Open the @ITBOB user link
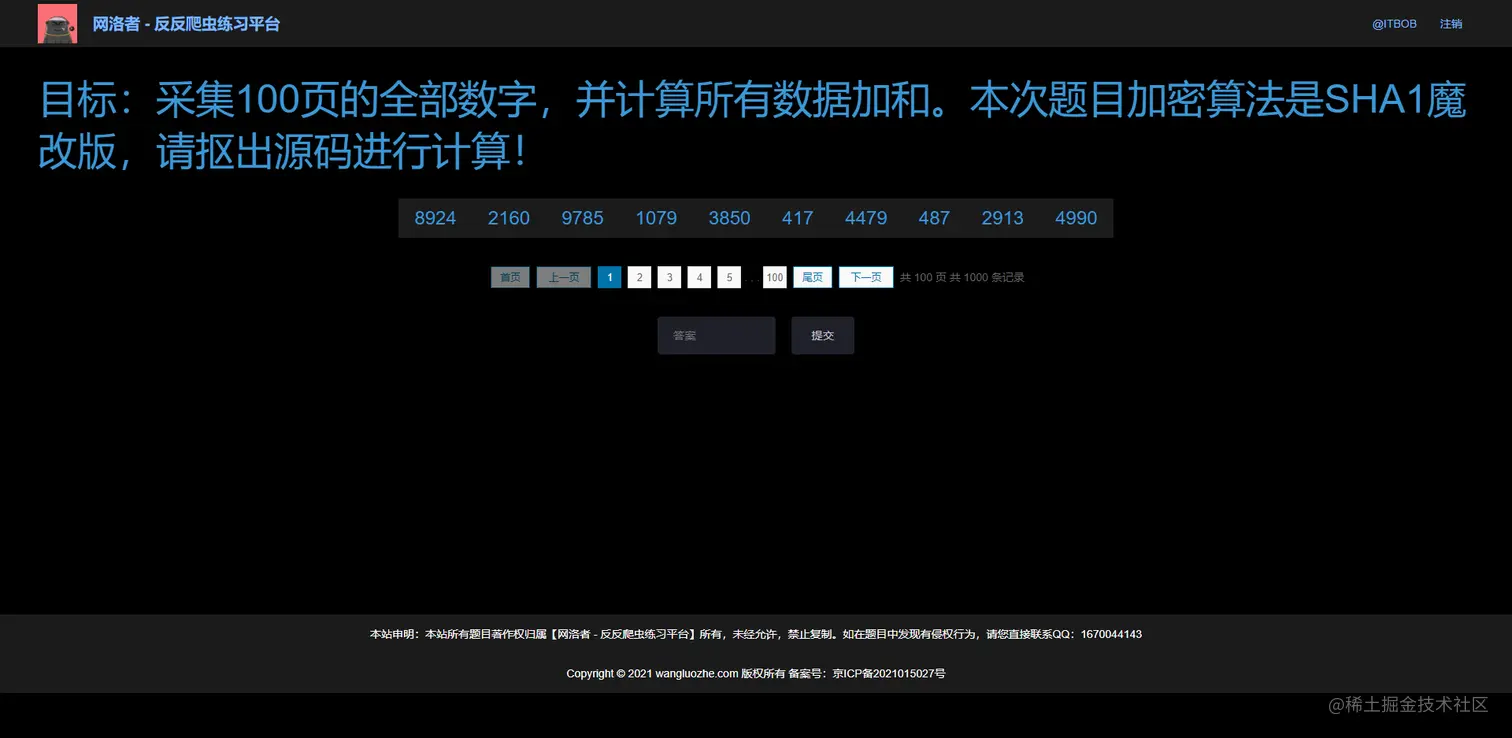 click(1394, 24)
